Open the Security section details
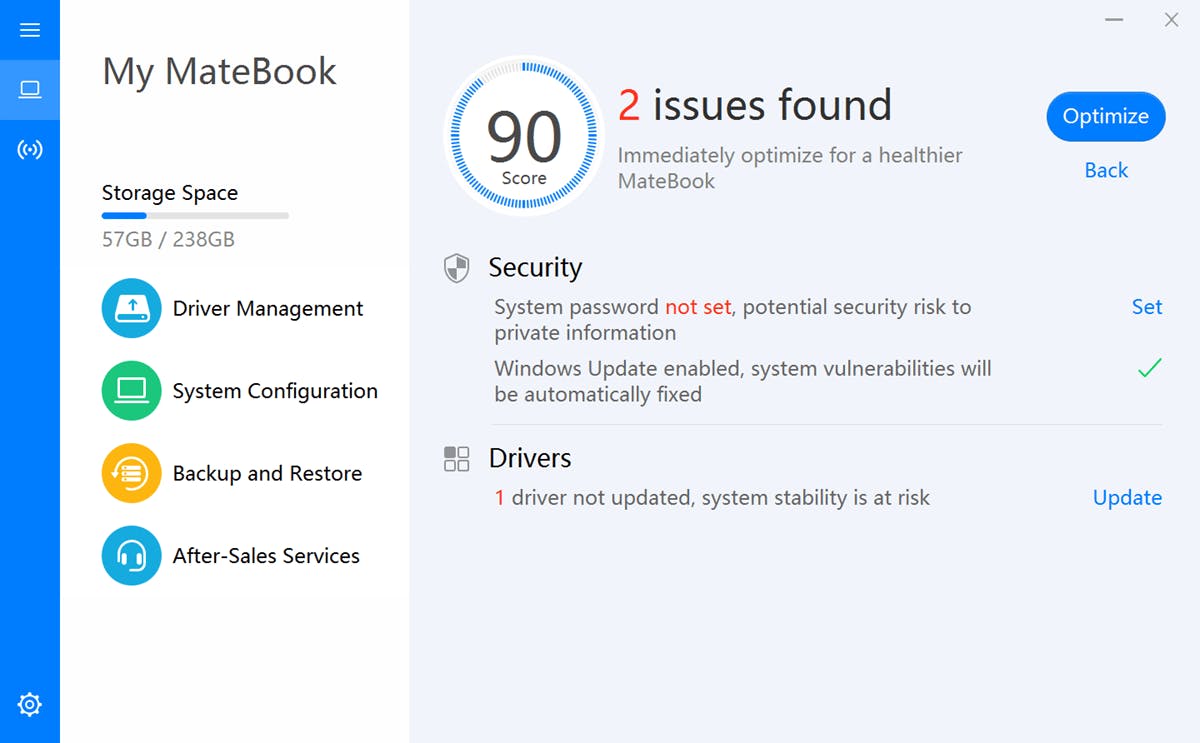Viewport: 1200px width, 743px height. coord(535,267)
